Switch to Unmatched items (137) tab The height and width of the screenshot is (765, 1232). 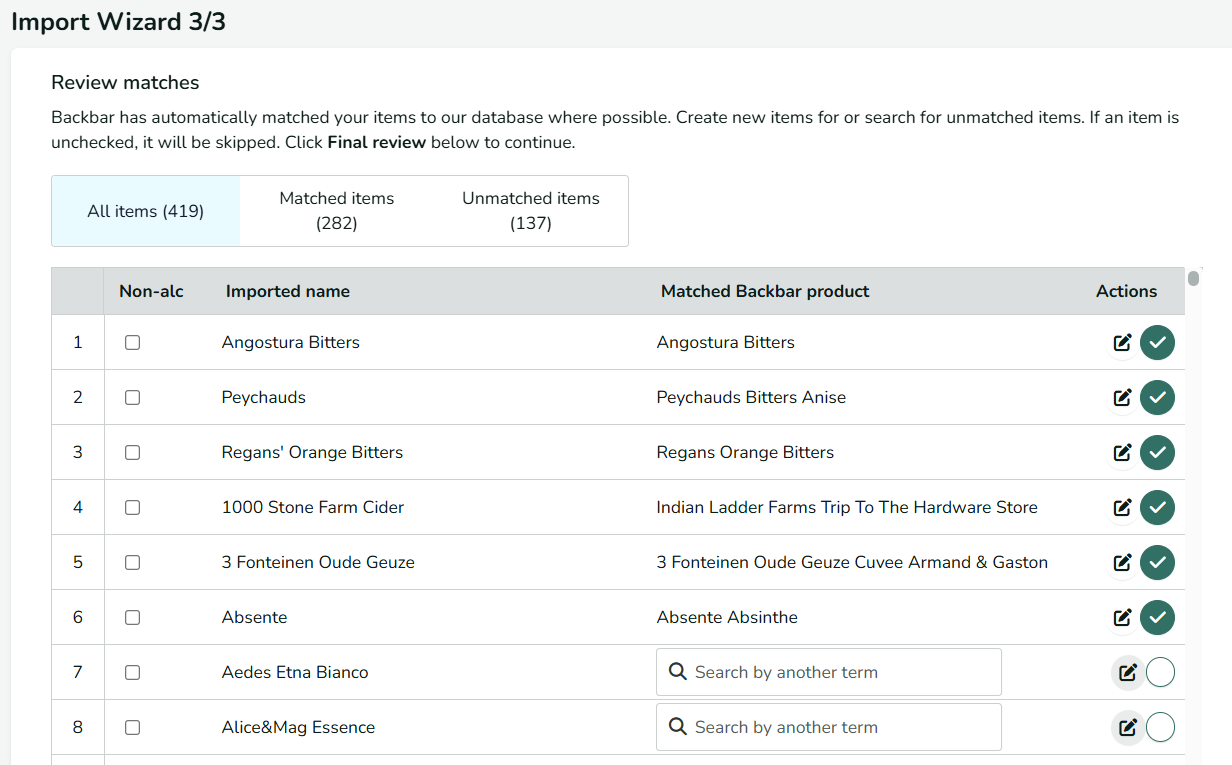531,211
